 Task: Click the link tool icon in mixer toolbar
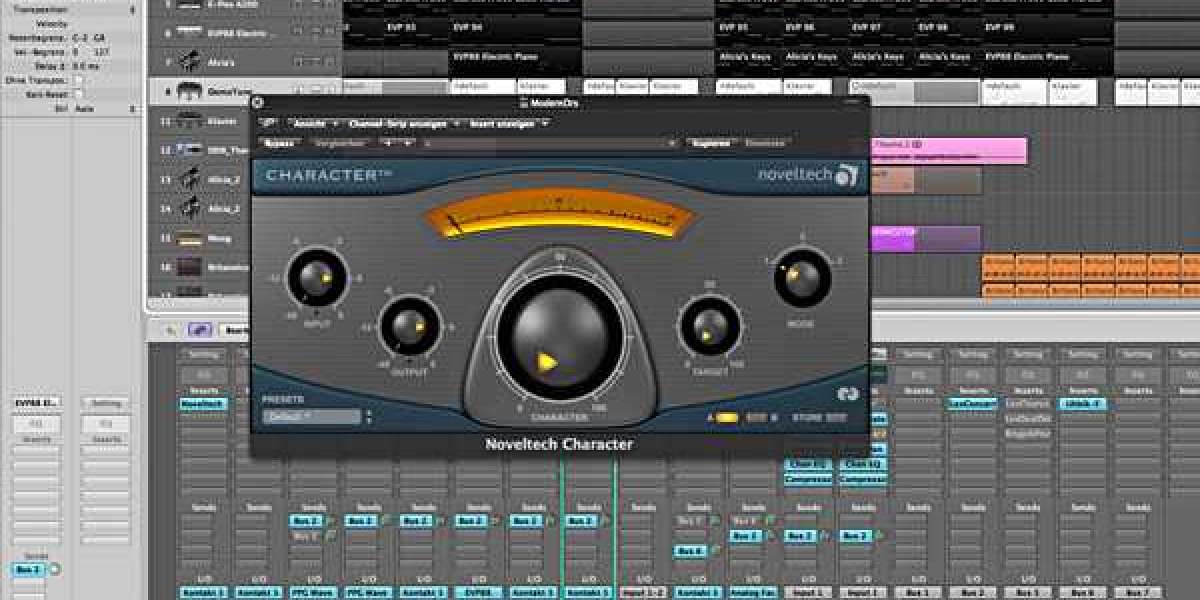pos(199,329)
